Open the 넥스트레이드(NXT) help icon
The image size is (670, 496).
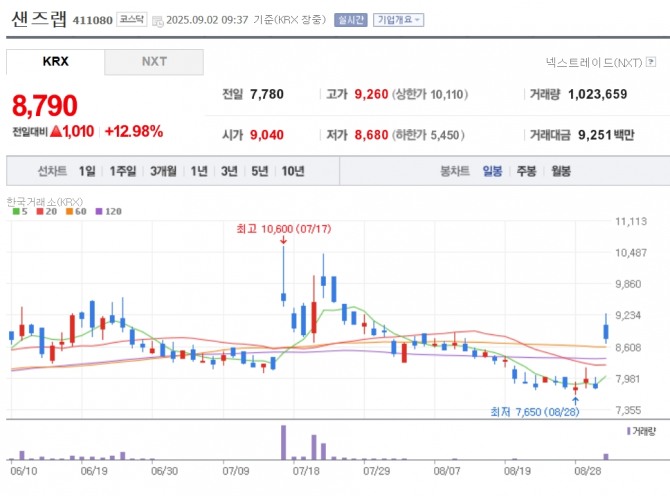pyautogui.click(x=651, y=62)
